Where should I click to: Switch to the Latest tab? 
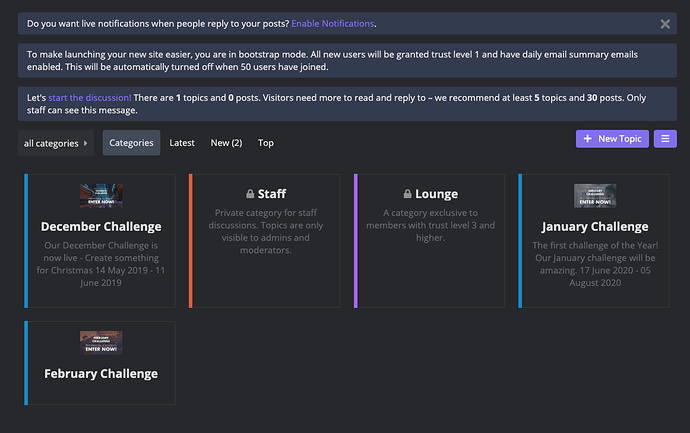182,143
